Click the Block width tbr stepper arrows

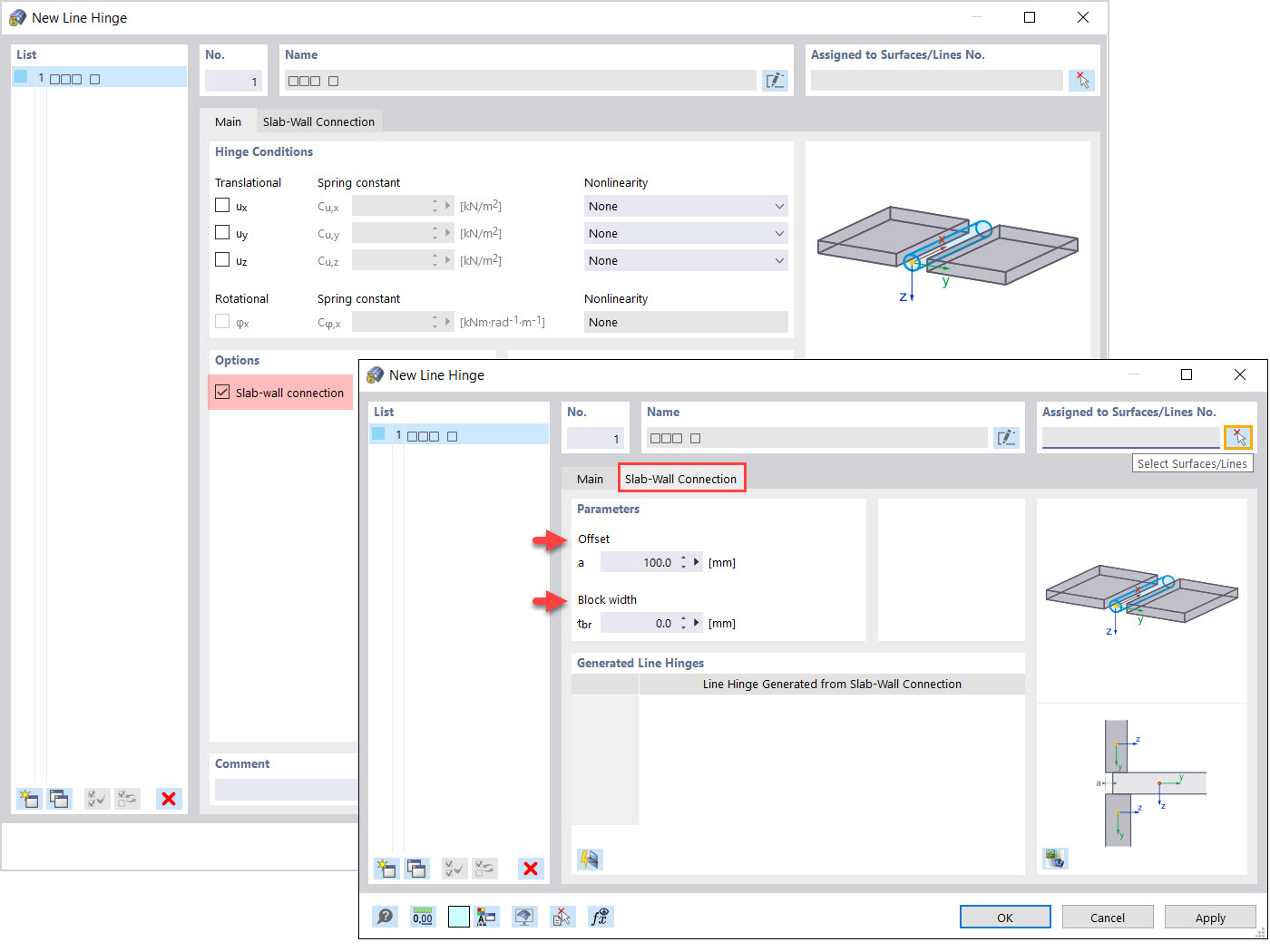(x=684, y=623)
